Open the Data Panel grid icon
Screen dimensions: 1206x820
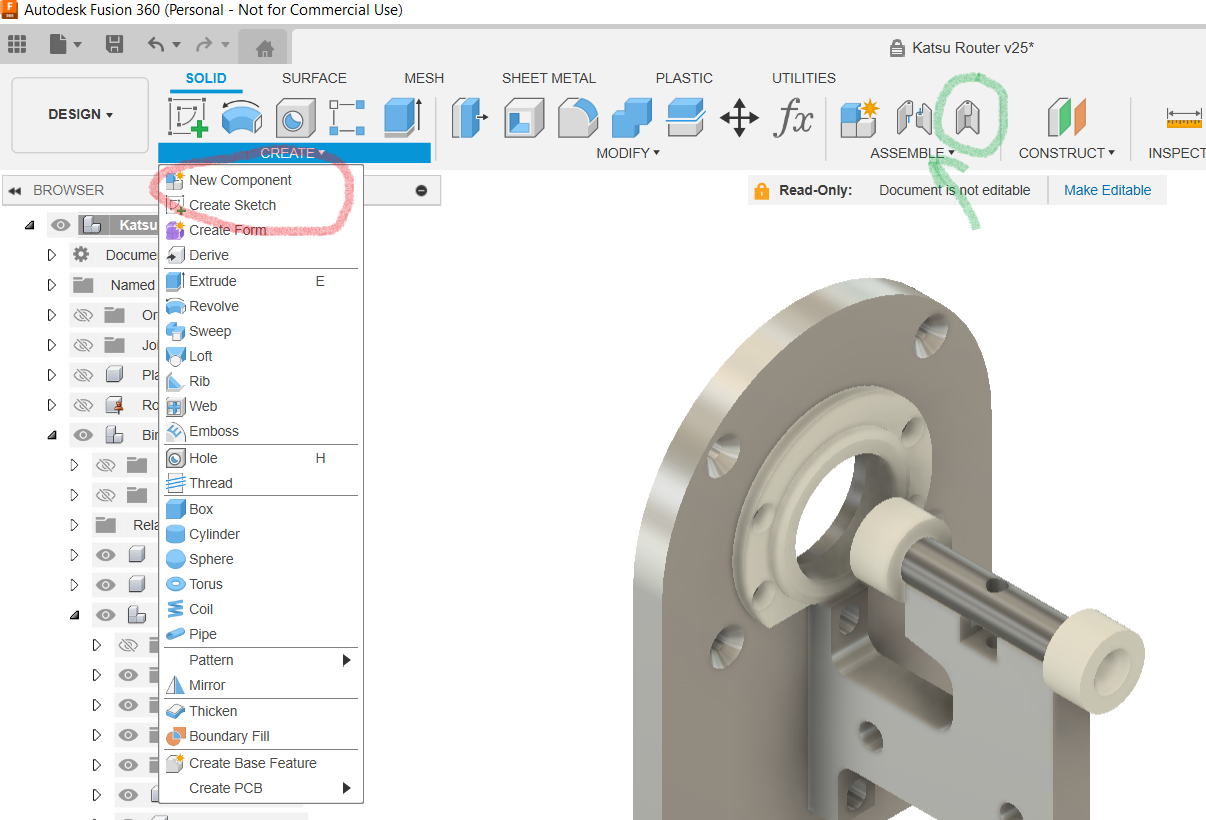(x=17, y=44)
